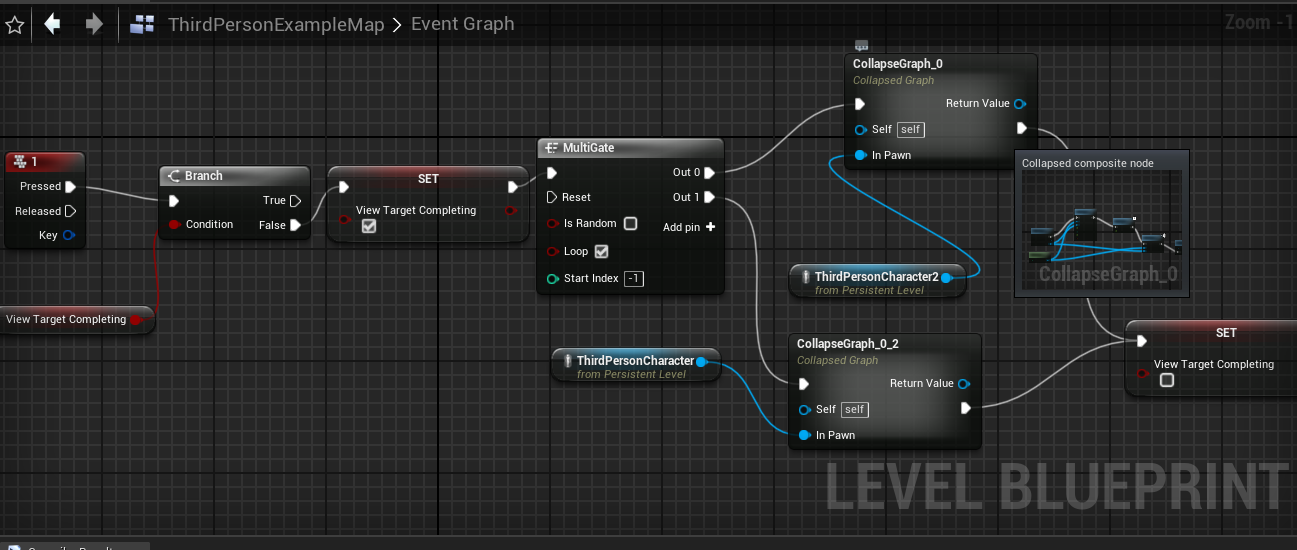Navigate back with the left arrow
1297x550 pixels.
click(x=53, y=24)
